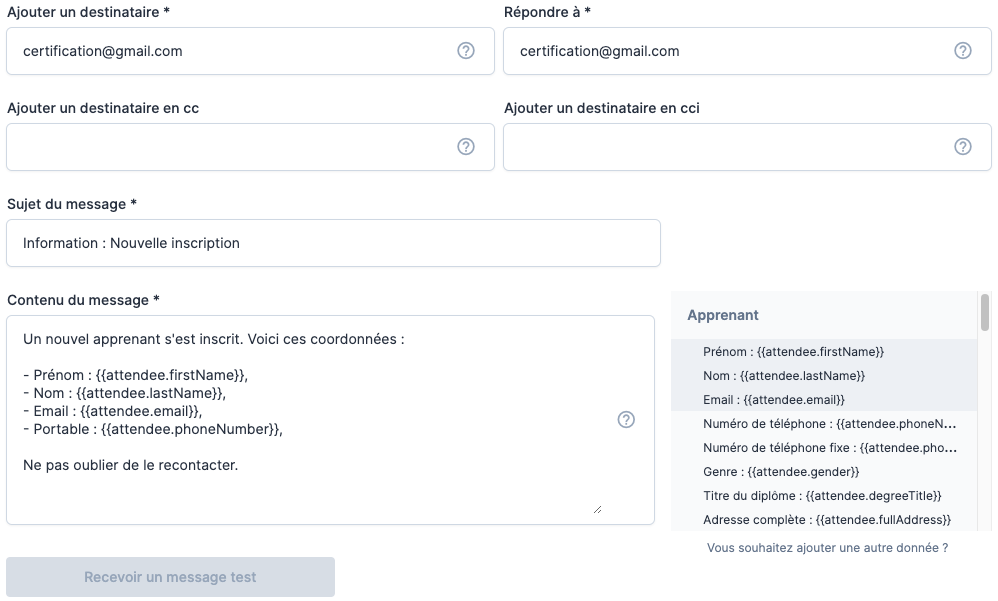Focus the empty cc recipient field
The image size is (998, 601).
pos(230,147)
